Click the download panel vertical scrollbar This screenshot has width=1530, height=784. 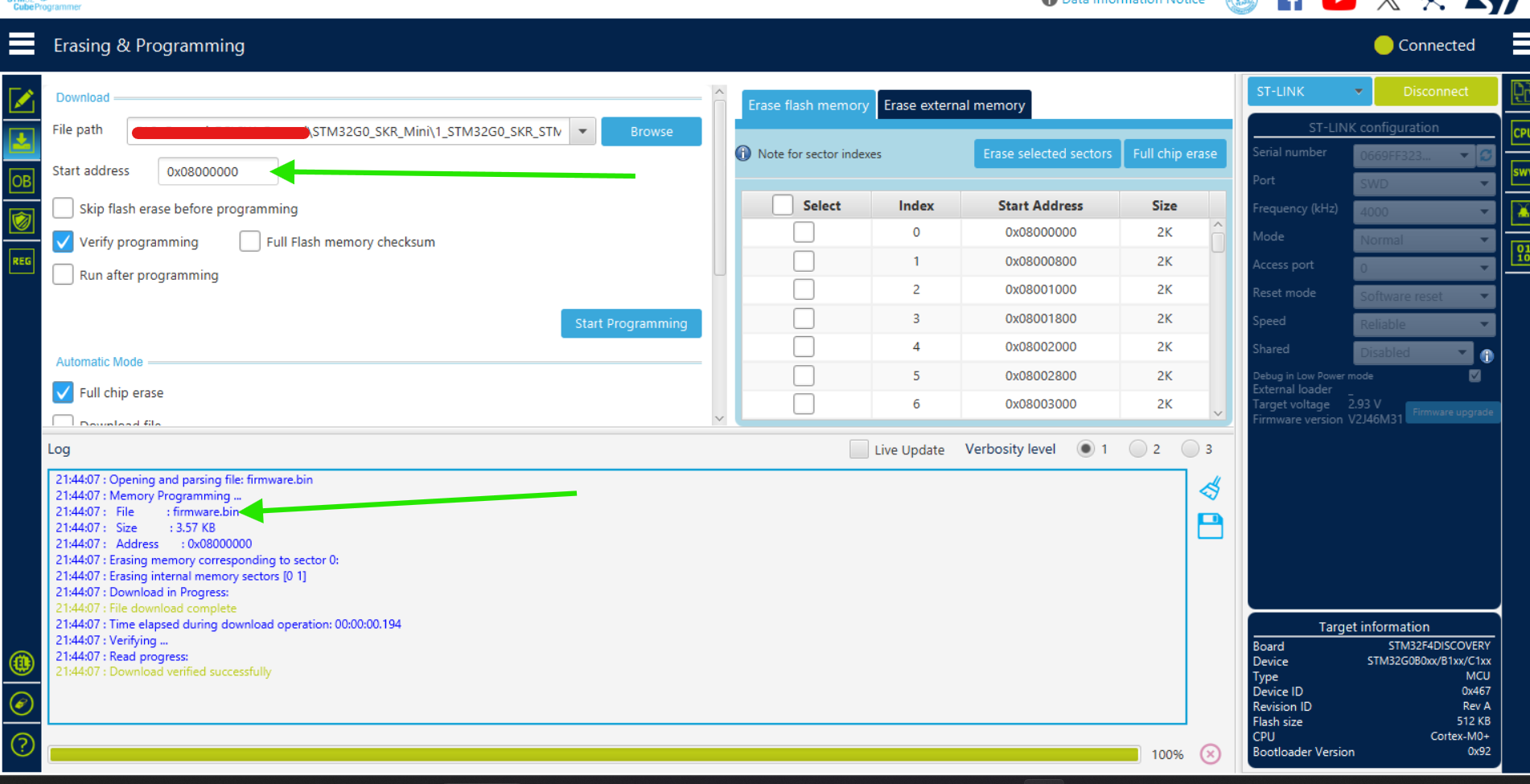720,187
